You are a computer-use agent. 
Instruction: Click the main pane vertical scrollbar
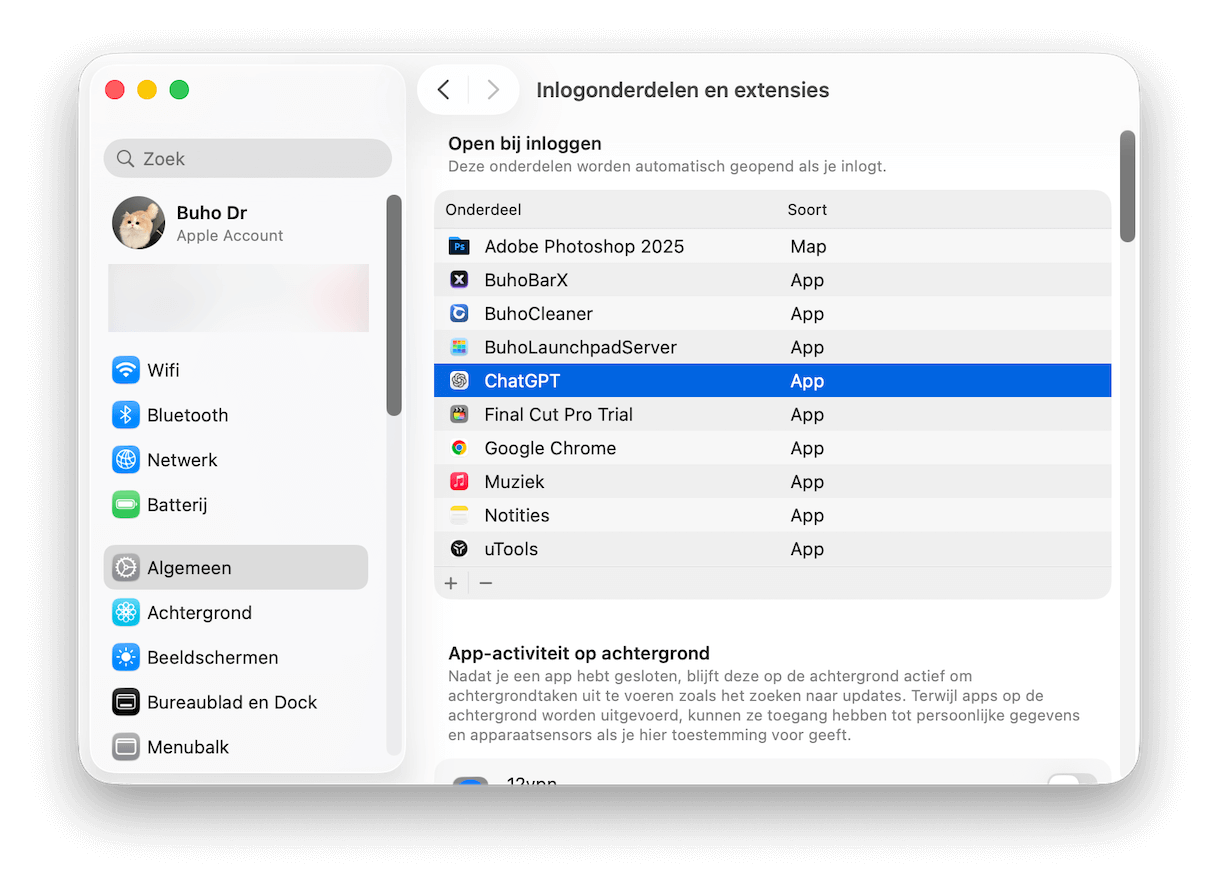click(x=1128, y=187)
